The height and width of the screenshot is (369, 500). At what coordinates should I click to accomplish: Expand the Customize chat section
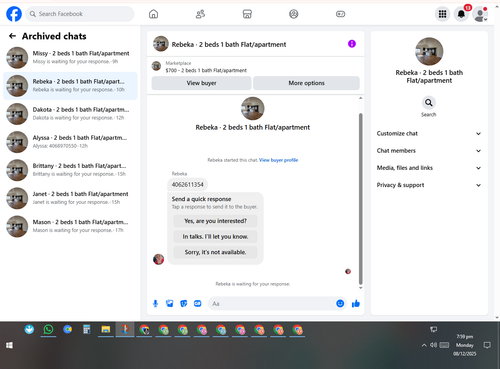click(429, 133)
